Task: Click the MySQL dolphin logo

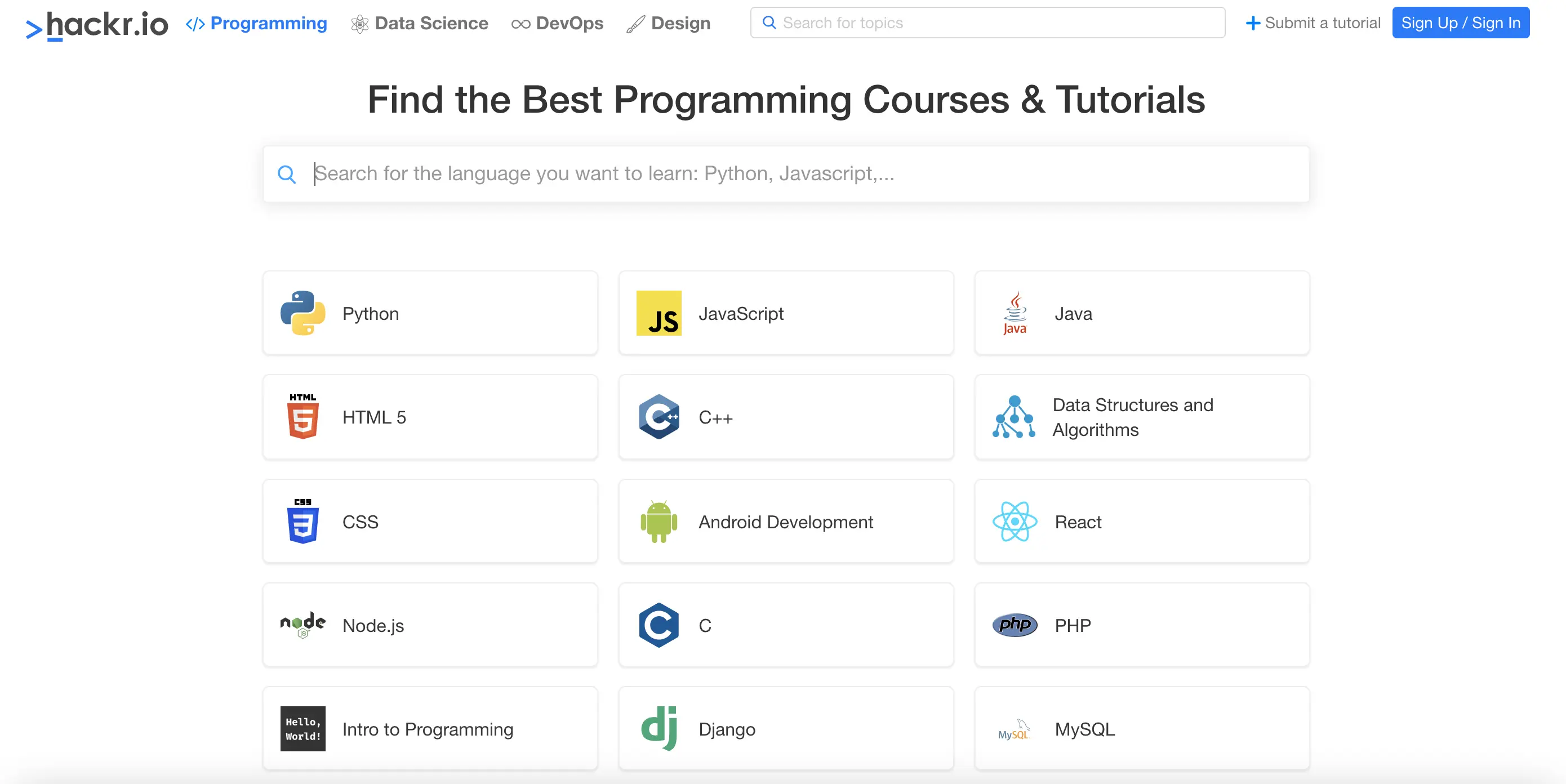Action: click(1015, 729)
